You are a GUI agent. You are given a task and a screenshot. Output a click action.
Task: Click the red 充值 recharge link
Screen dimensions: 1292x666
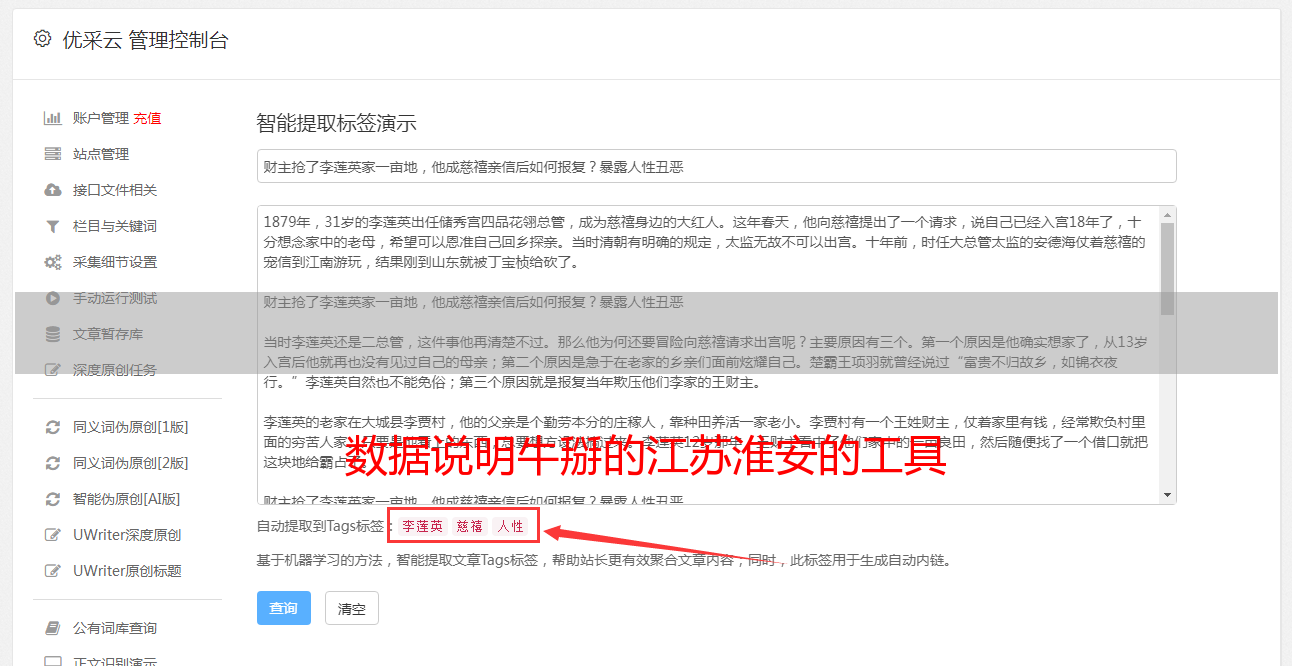point(147,118)
